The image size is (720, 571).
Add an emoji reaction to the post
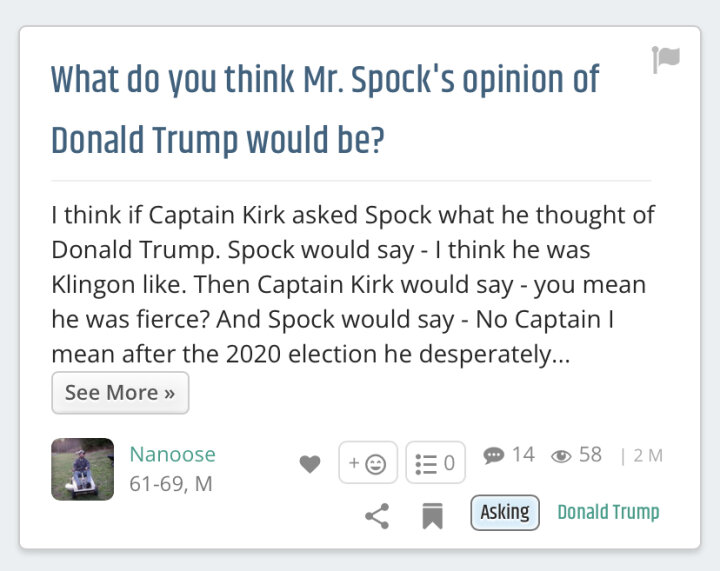368,463
